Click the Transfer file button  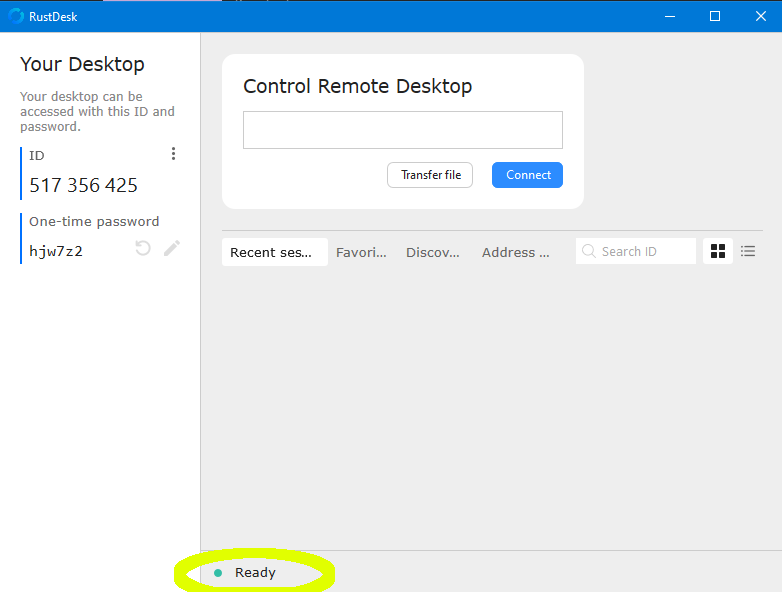(430, 175)
